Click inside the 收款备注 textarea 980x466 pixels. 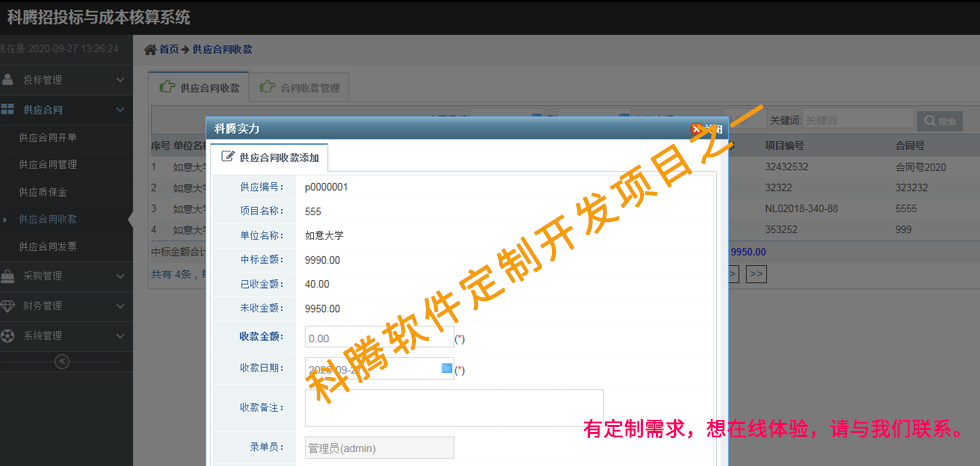(454, 408)
